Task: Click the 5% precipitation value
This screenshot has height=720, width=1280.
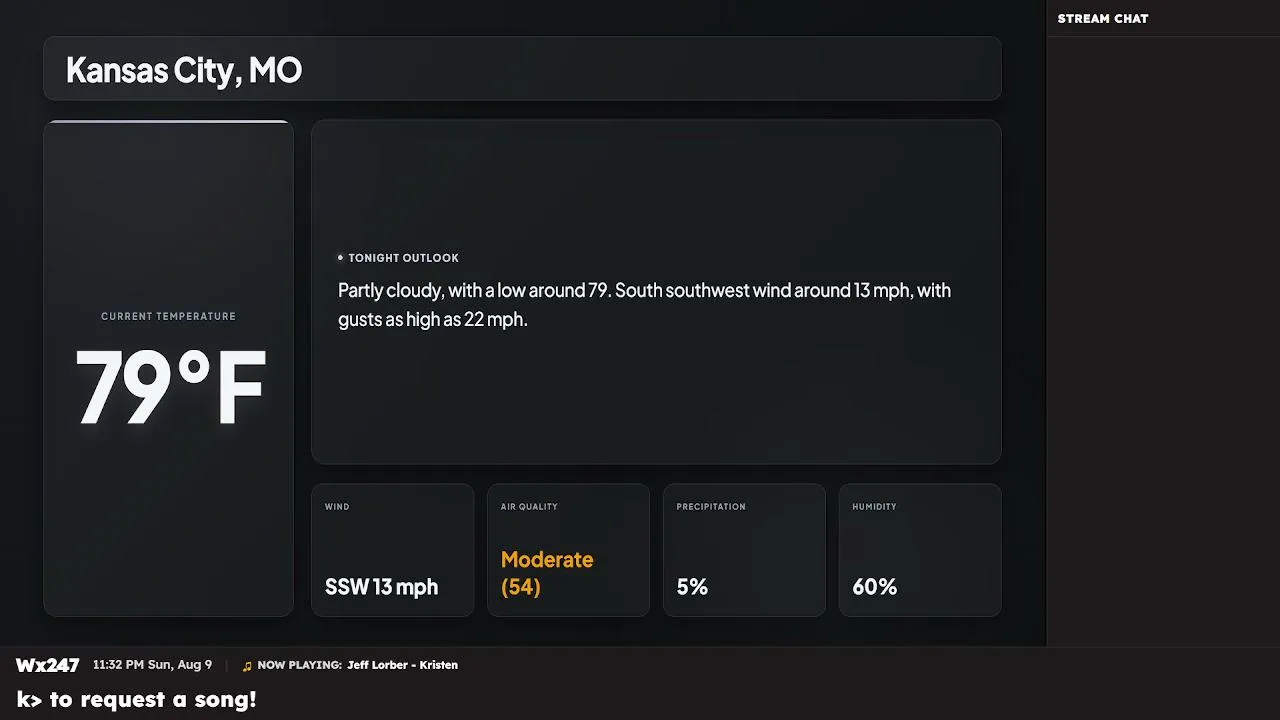Action: 692,587
